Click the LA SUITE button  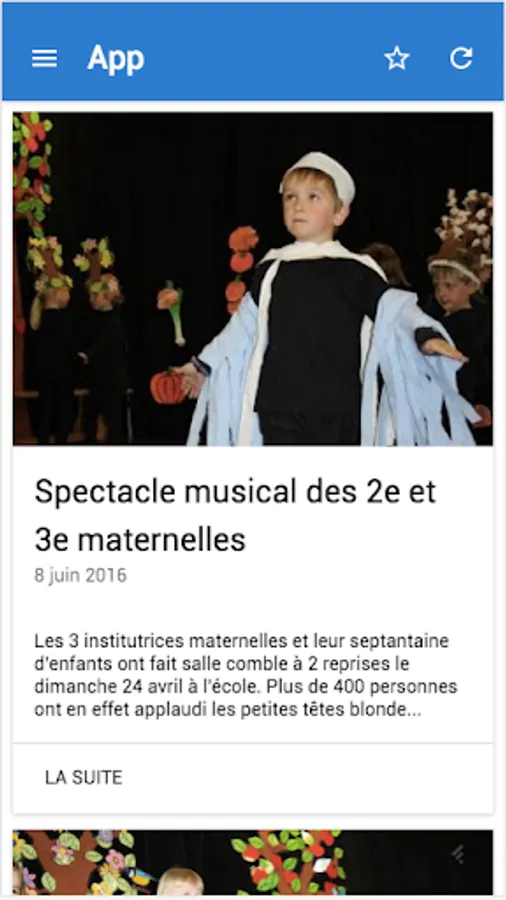pyautogui.click(x=84, y=777)
